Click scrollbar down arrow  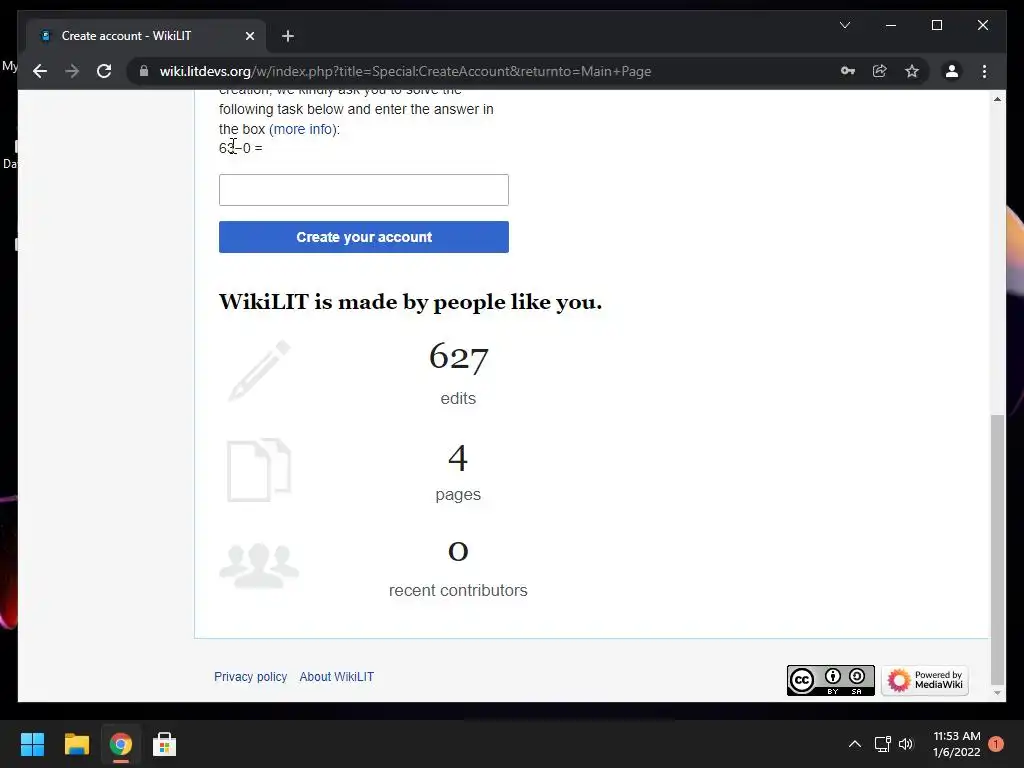(x=997, y=693)
